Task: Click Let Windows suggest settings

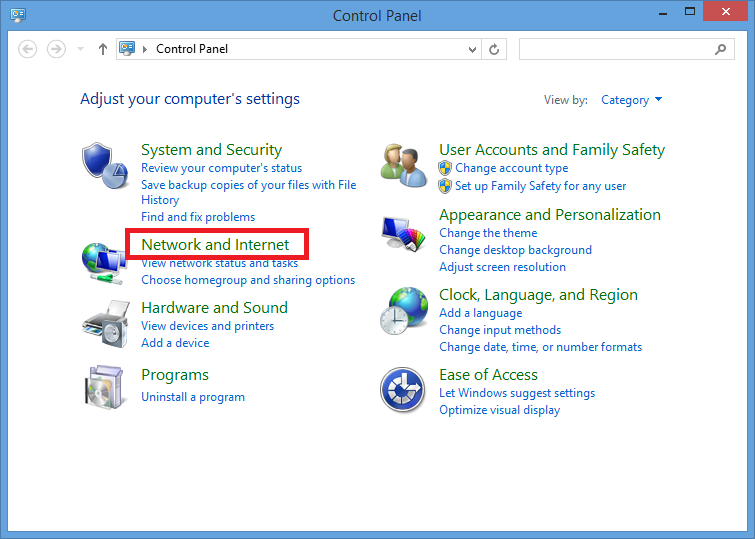Action: (517, 393)
